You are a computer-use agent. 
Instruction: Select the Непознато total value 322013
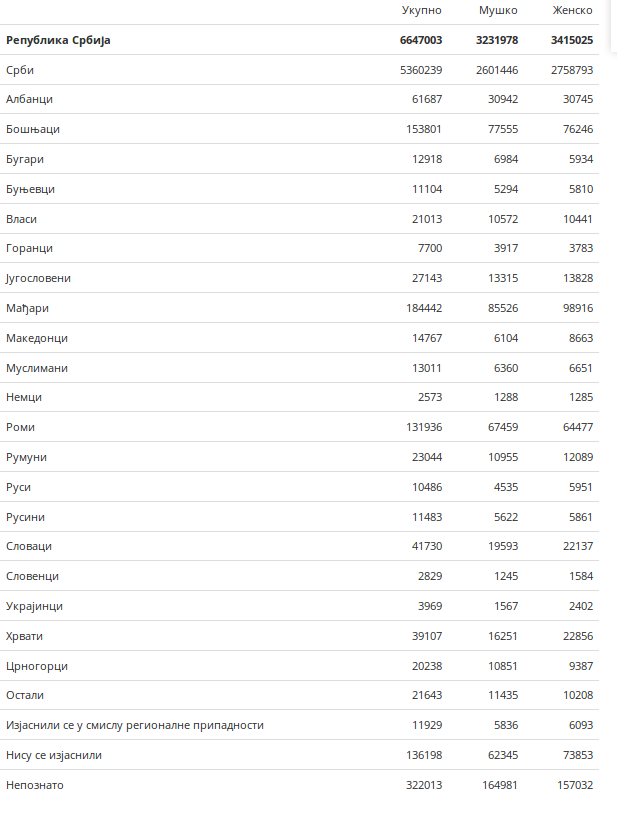421,785
